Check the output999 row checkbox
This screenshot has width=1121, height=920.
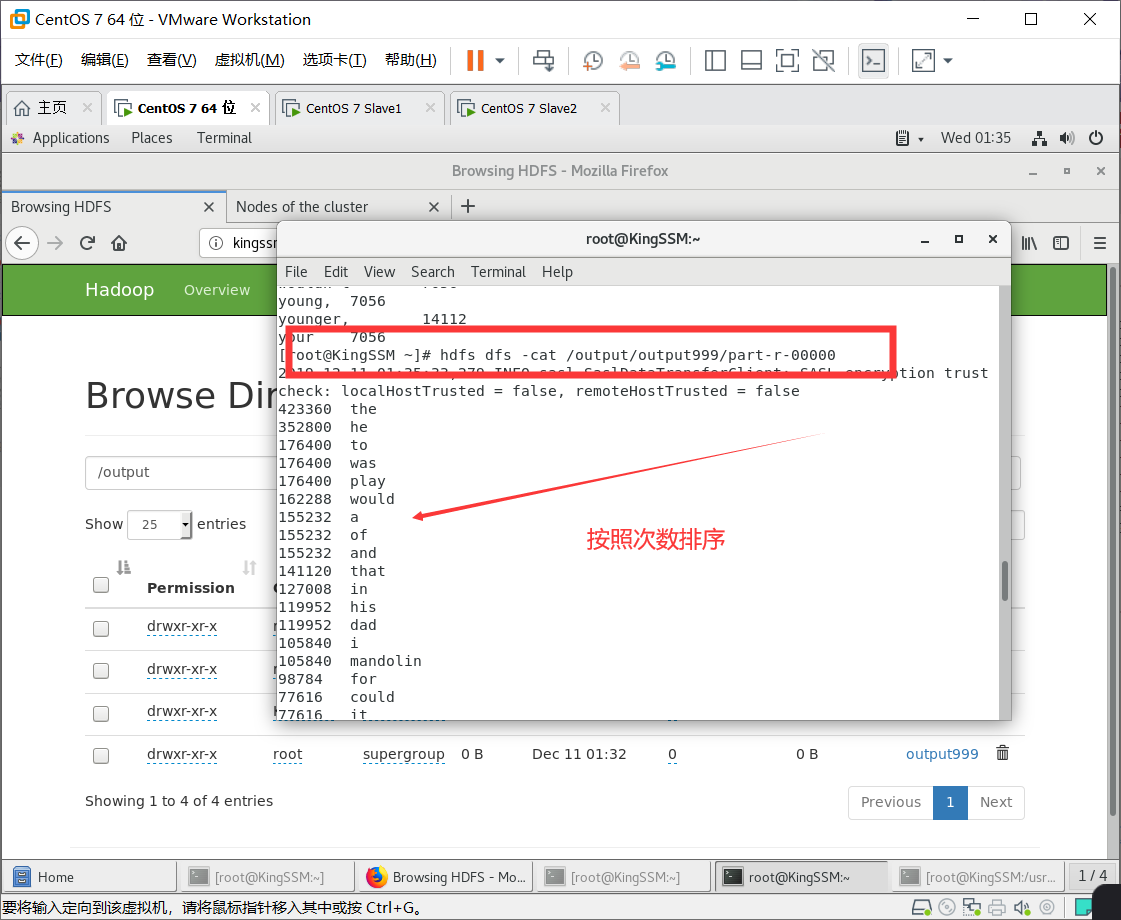coord(101,756)
